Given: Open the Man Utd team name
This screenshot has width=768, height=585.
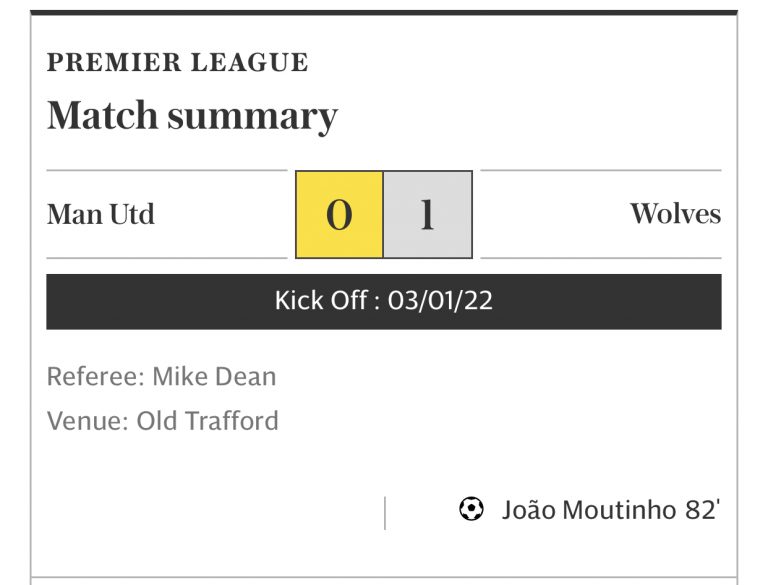Looking at the screenshot, I should pyautogui.click(x=101, y=214).
